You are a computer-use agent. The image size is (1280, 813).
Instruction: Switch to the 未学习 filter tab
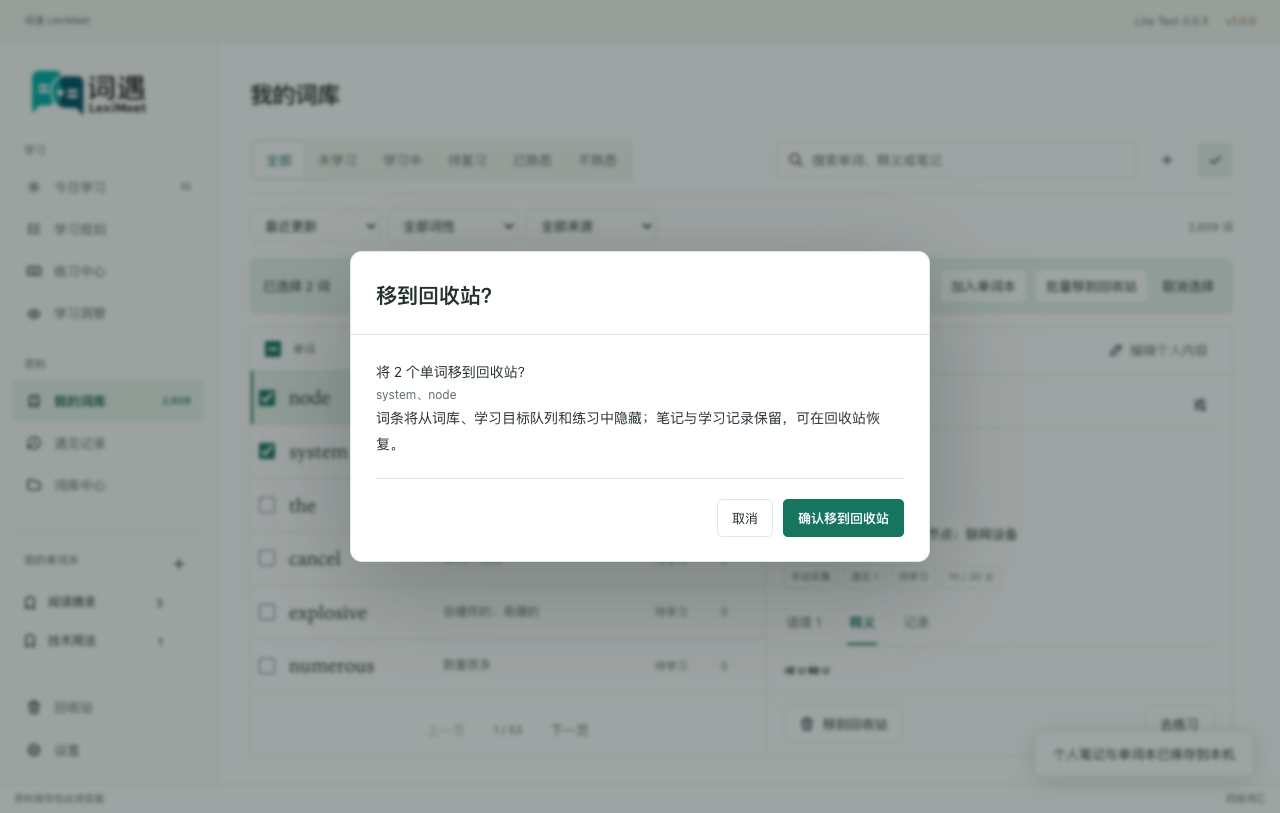tap(338, 160)
